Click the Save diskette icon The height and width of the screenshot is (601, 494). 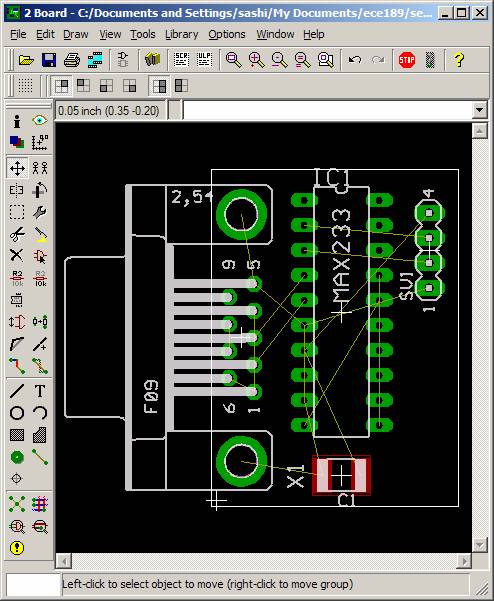point(49,60)
